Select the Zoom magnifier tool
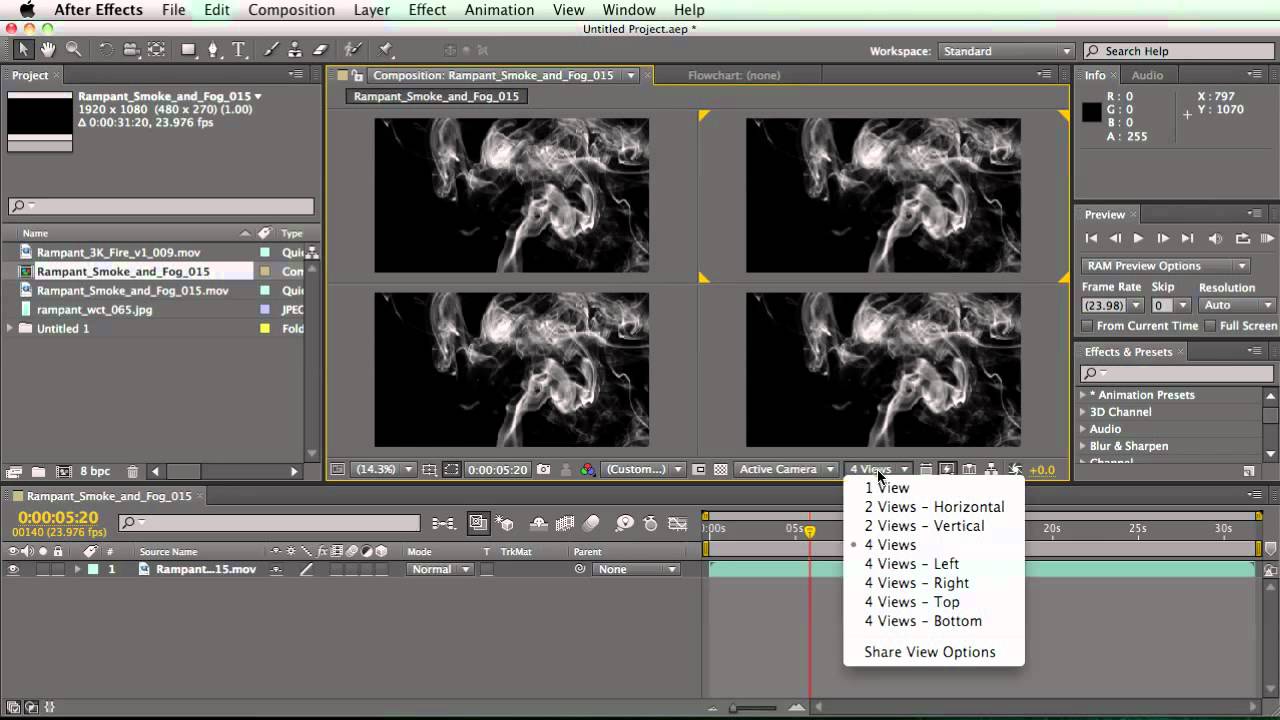 pos(73,49)
